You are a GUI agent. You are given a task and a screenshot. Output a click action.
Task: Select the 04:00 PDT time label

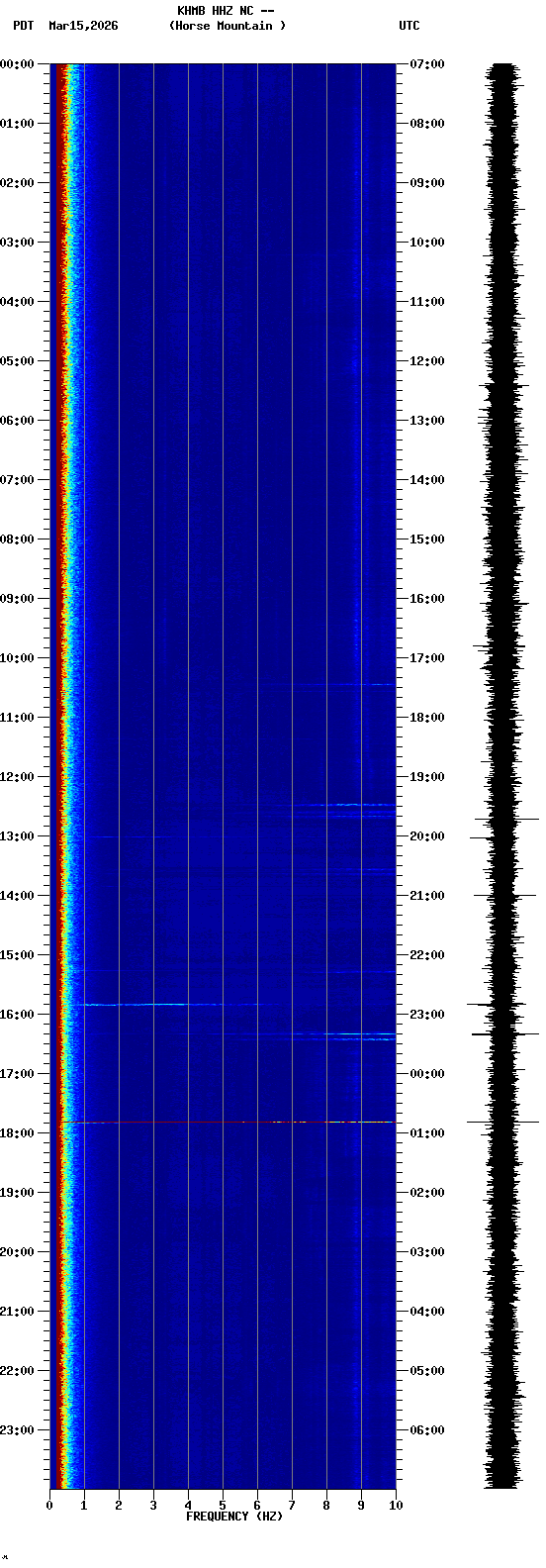(x=17, y=302)
